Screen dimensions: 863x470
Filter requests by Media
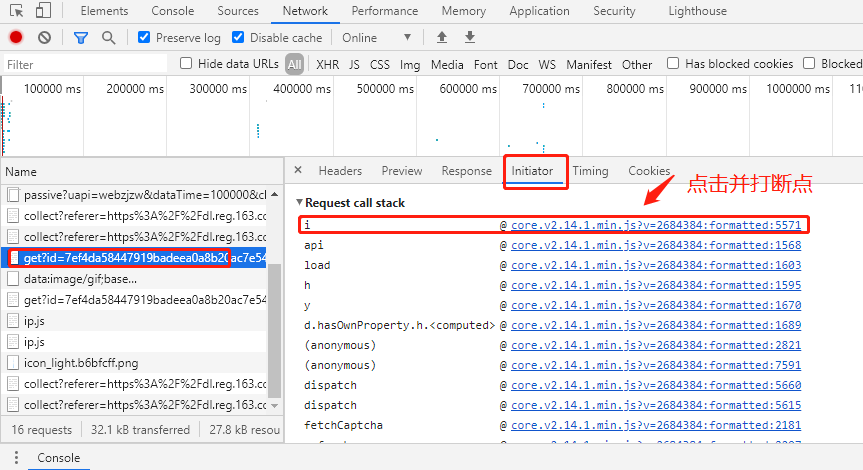click(x=447, y=64)
